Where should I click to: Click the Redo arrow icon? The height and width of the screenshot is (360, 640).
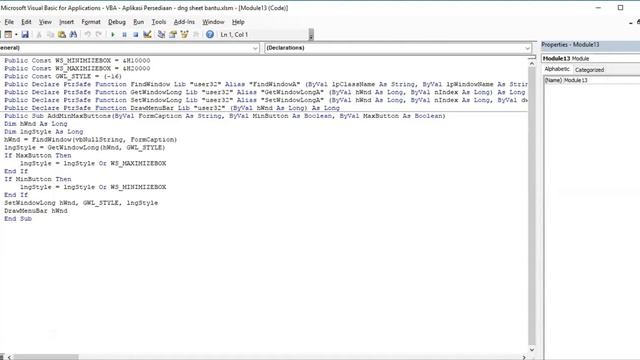click(x=98, y=35)
